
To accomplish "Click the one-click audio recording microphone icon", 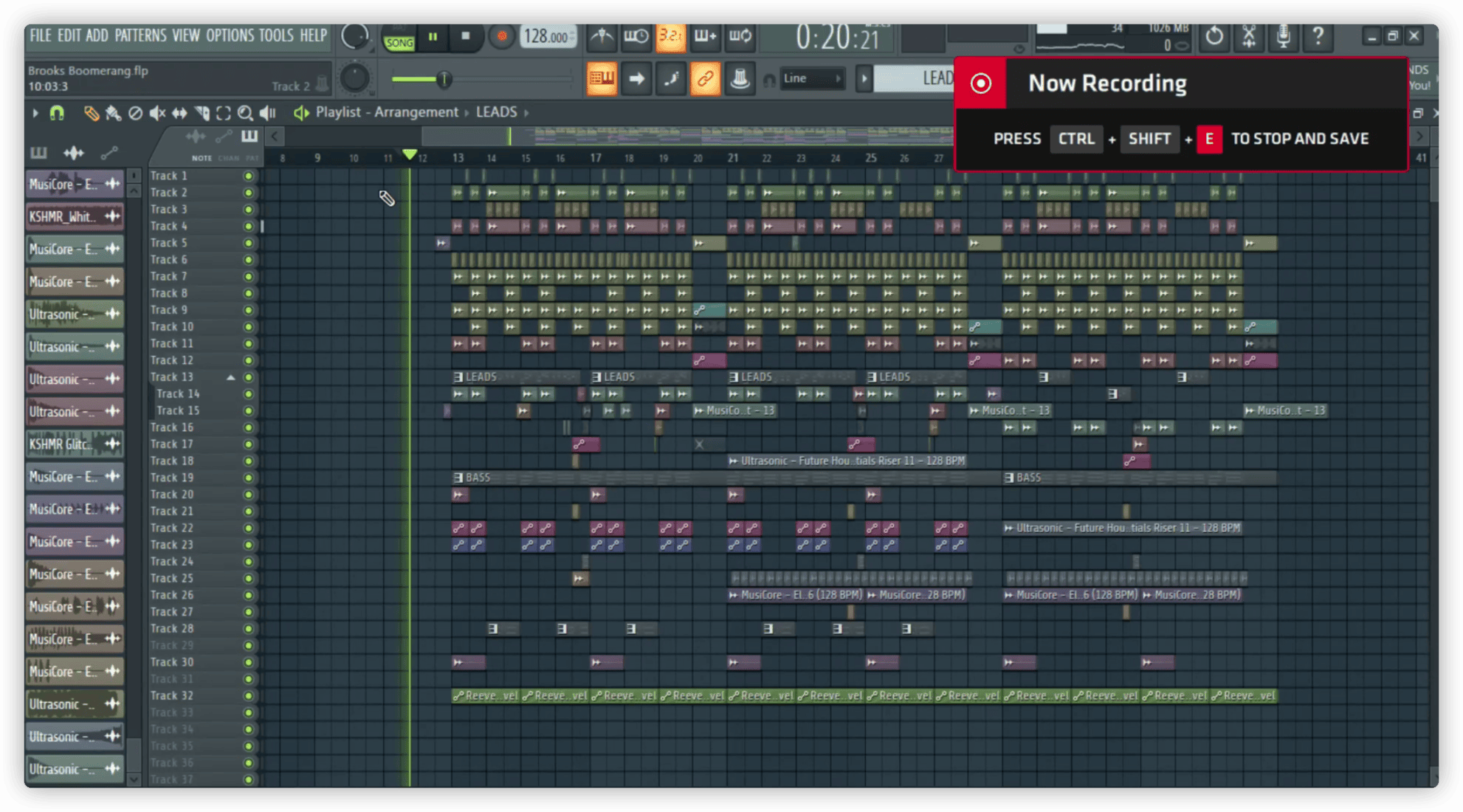I will [x=1284, y=35].
